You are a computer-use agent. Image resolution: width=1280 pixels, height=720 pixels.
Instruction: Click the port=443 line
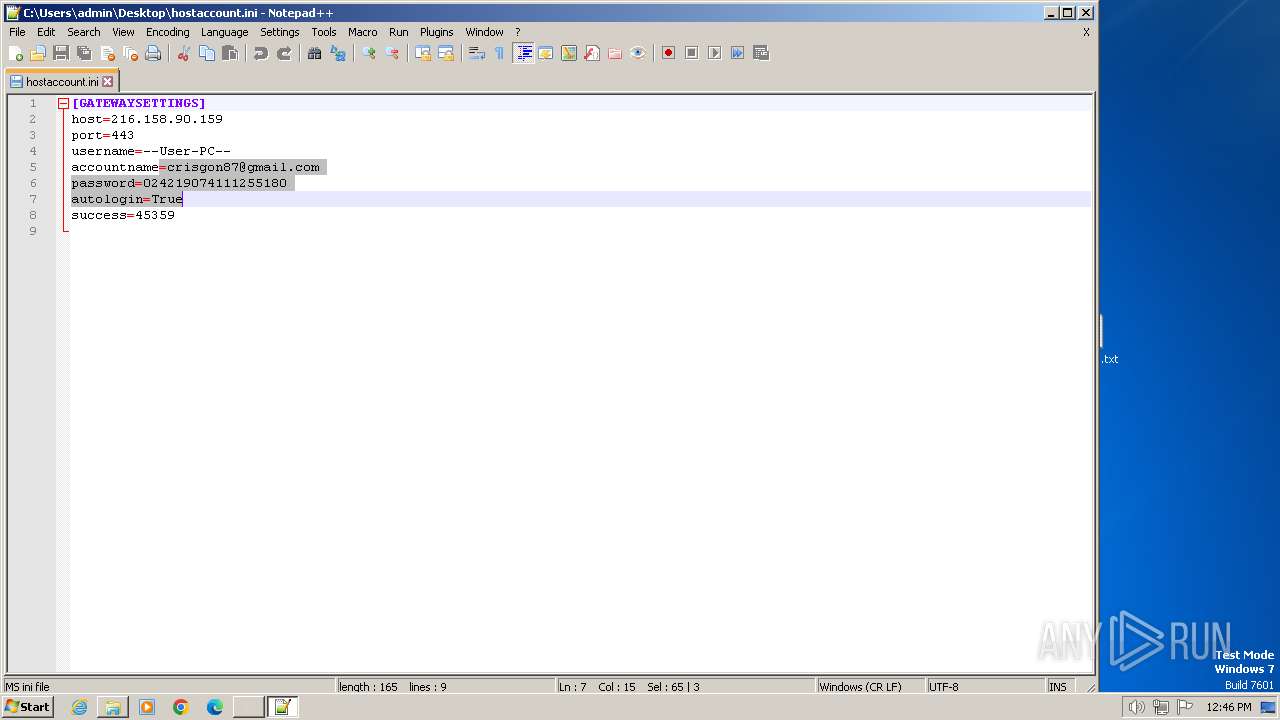coord(102,135)
